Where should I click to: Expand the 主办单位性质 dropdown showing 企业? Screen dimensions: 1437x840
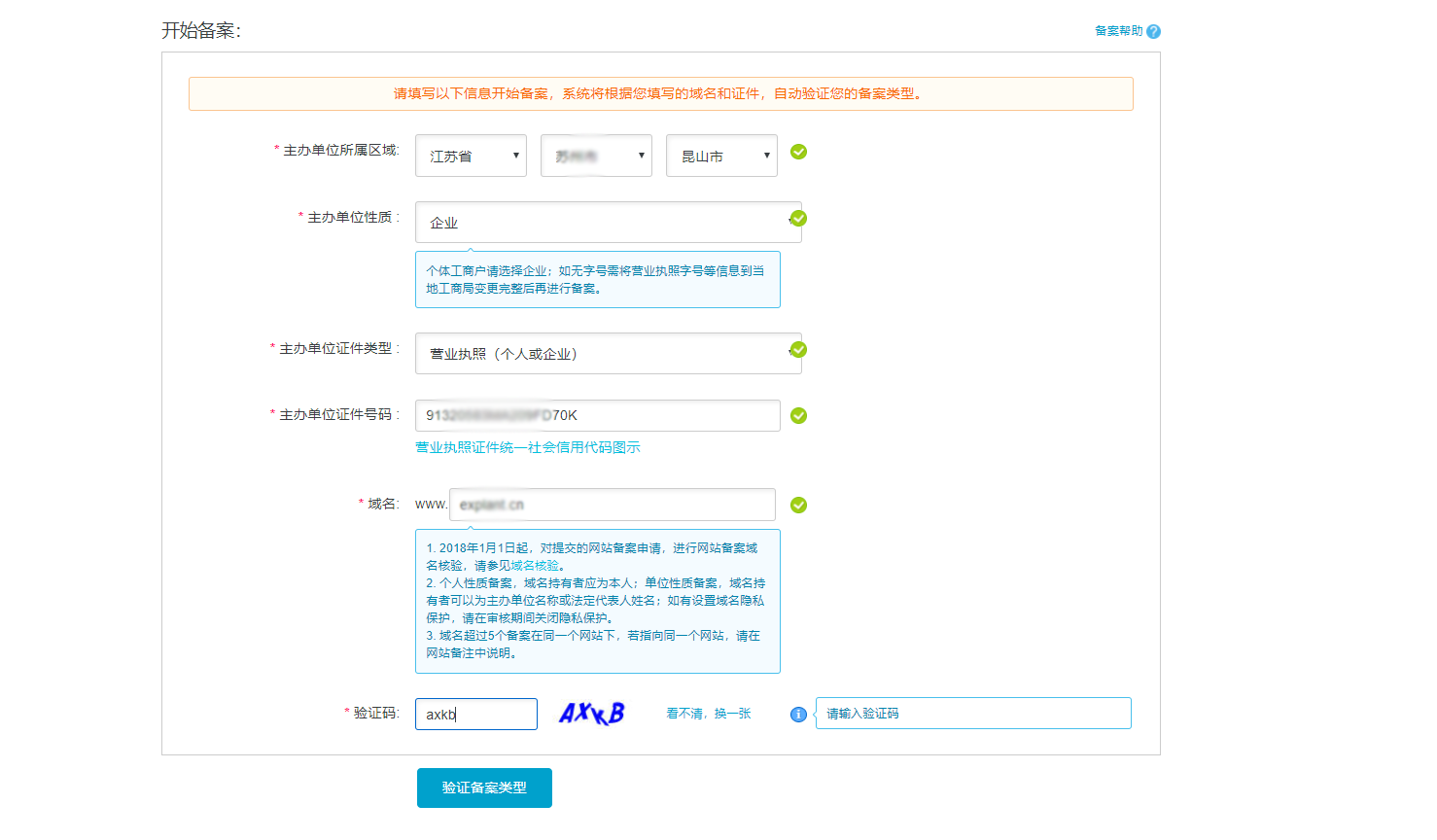point(608,222)
